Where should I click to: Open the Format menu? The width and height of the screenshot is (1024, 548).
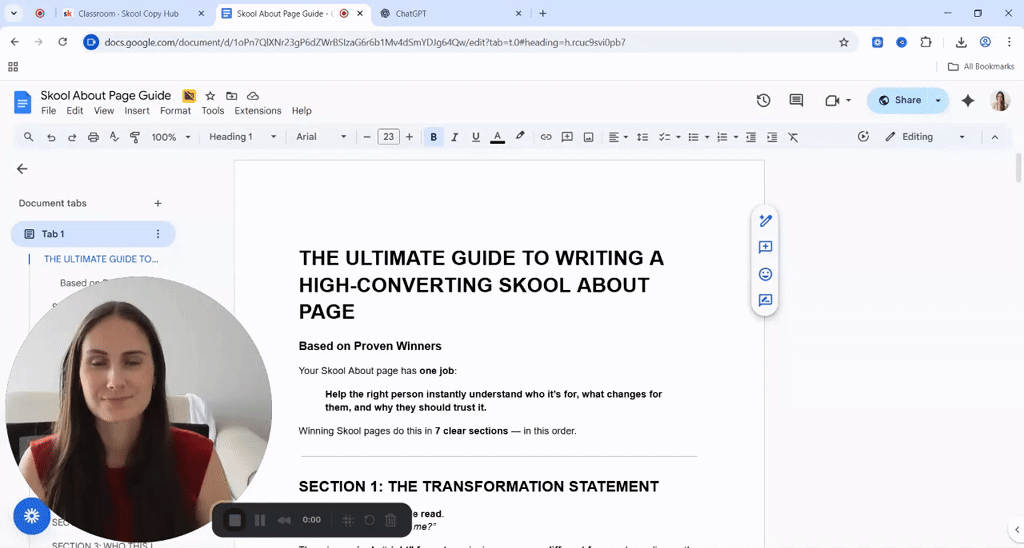[176, 111]
